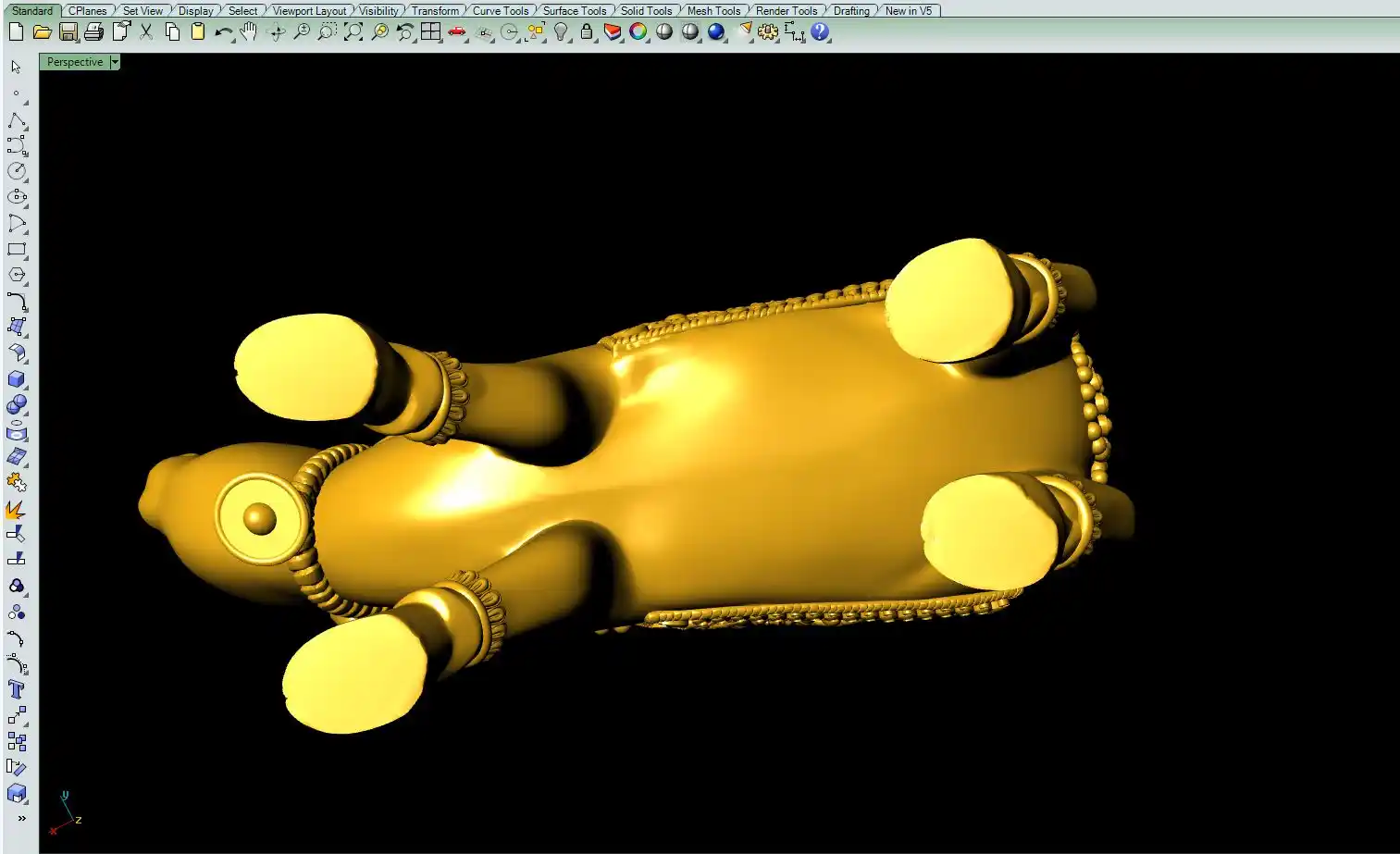Screen dimensions: 1400x854
Task: Click the Perspective viewport title label
Action: 75,62
